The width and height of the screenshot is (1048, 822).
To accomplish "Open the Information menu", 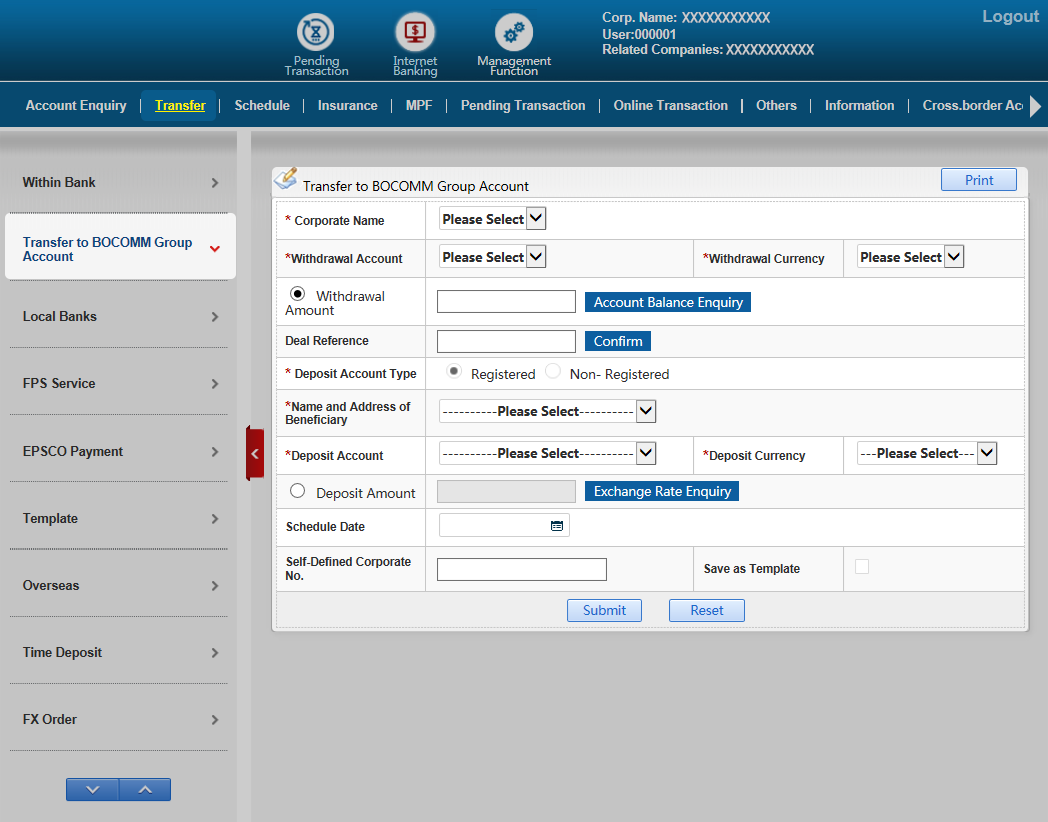I will 859,106.
